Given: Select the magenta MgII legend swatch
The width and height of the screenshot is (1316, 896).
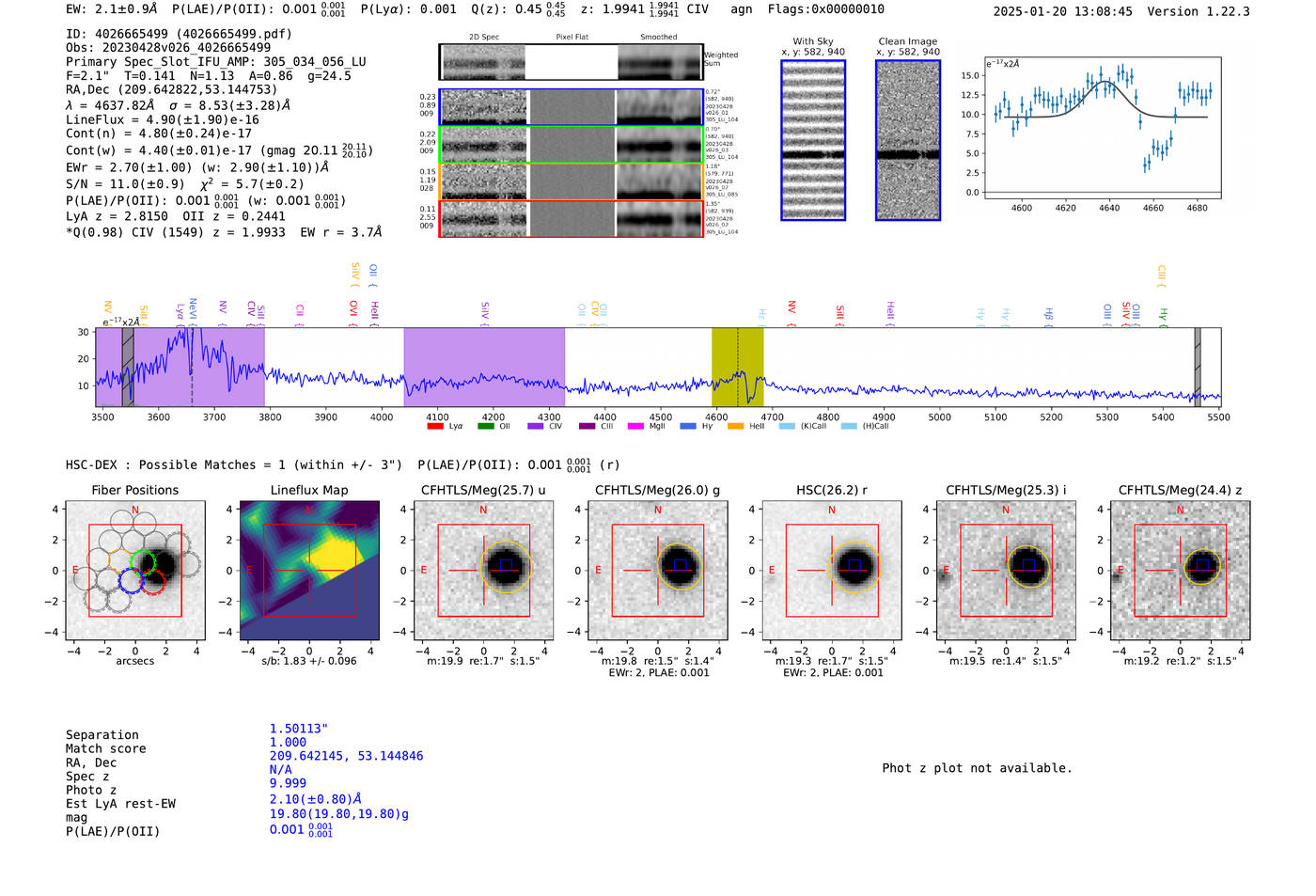Looking at the screenshot, I should [x=635, y=426].
